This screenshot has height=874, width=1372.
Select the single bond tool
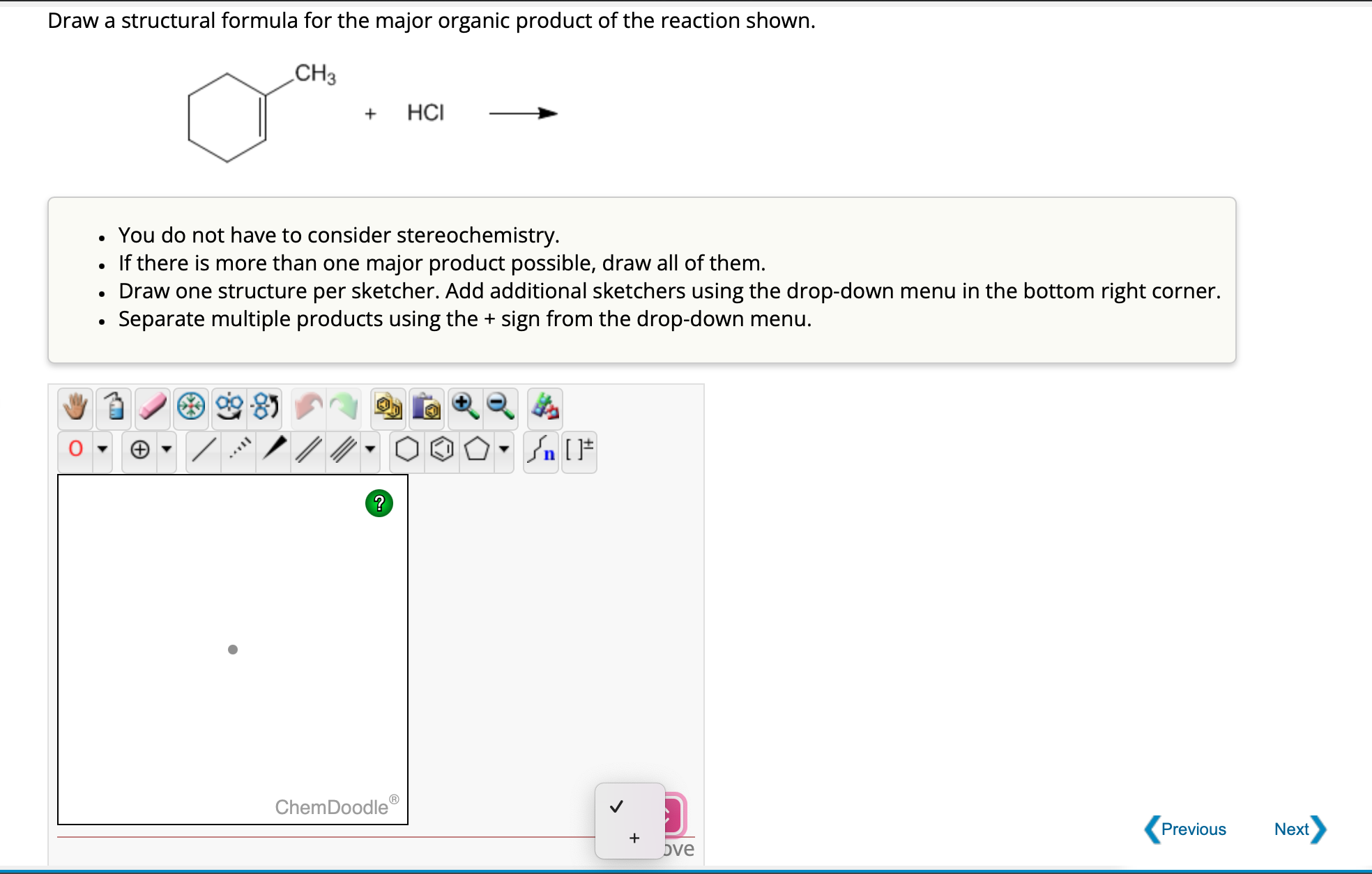pos(202,451)
